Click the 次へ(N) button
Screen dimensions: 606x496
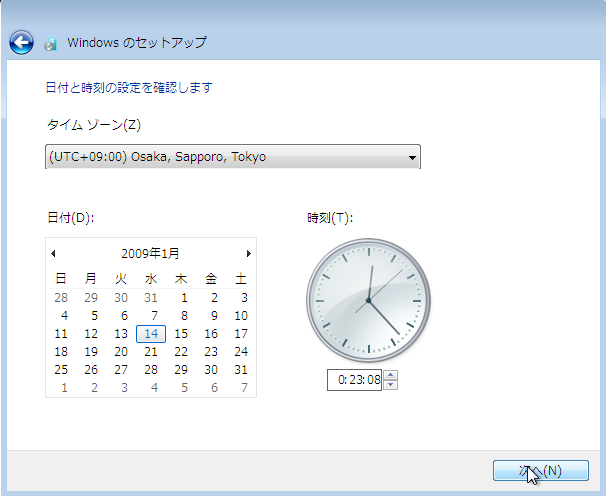pos(541,470)
